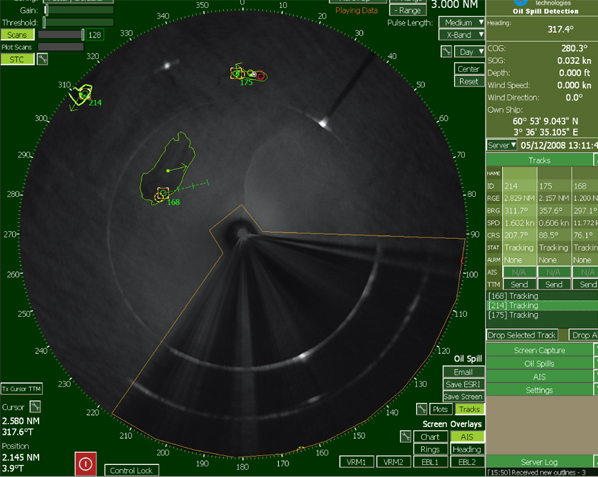Screen dimensions: 598x477
Task: Click tool icon left of Chart
Action: click(x=405, y=436)
